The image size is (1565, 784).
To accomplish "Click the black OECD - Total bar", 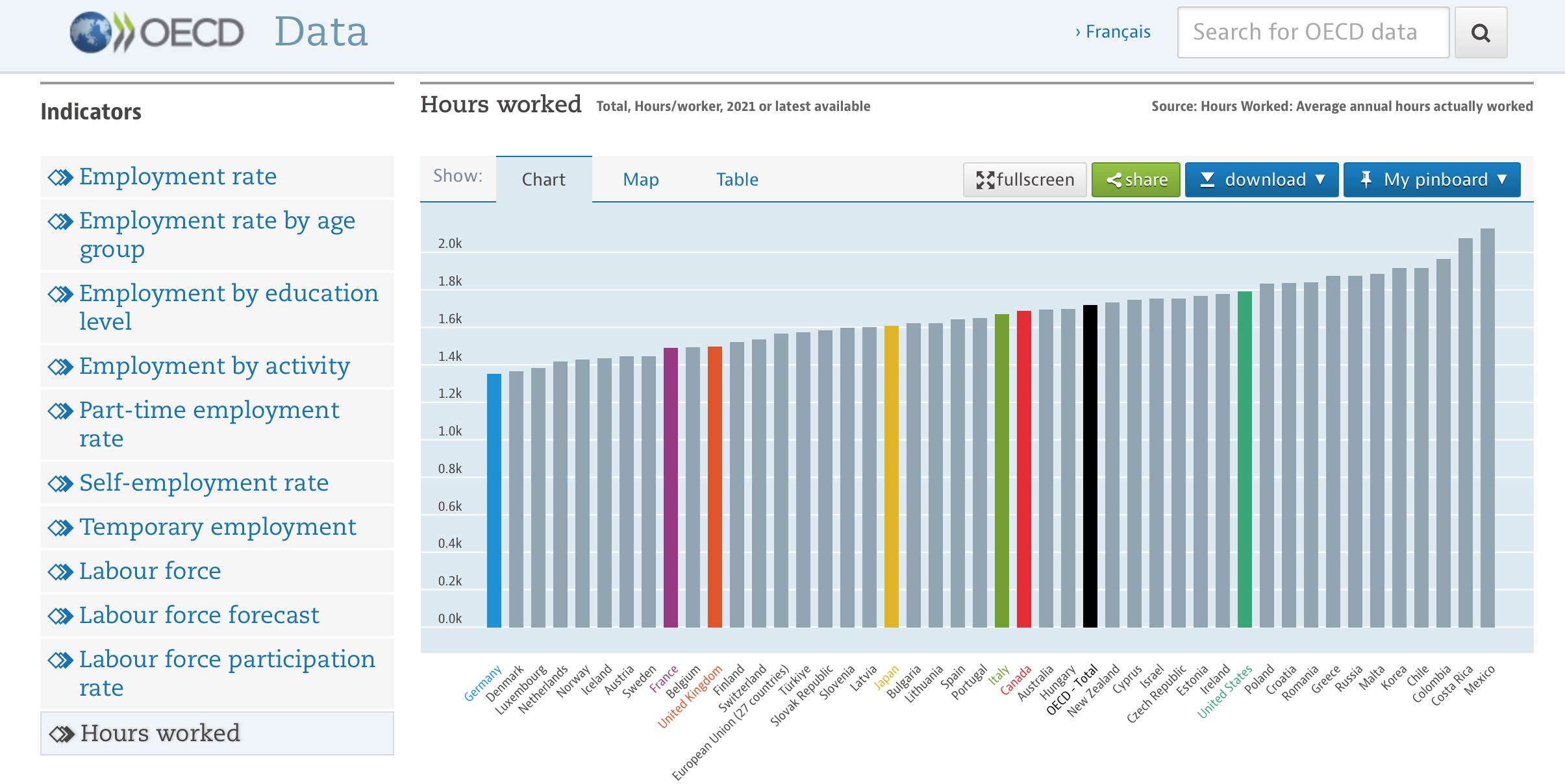I will (1090, 466).
